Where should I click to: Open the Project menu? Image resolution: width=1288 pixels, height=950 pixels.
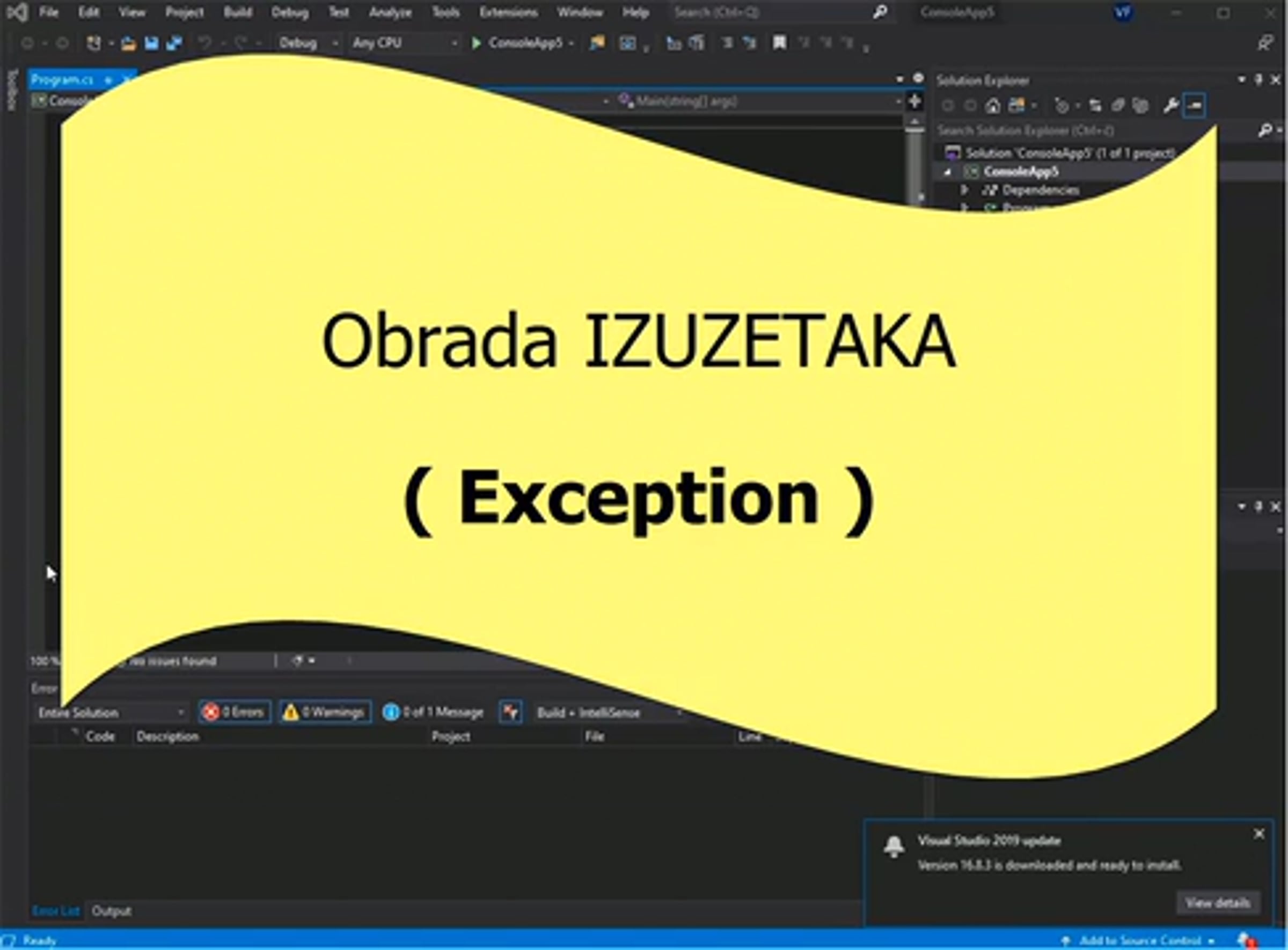point(185,12)
